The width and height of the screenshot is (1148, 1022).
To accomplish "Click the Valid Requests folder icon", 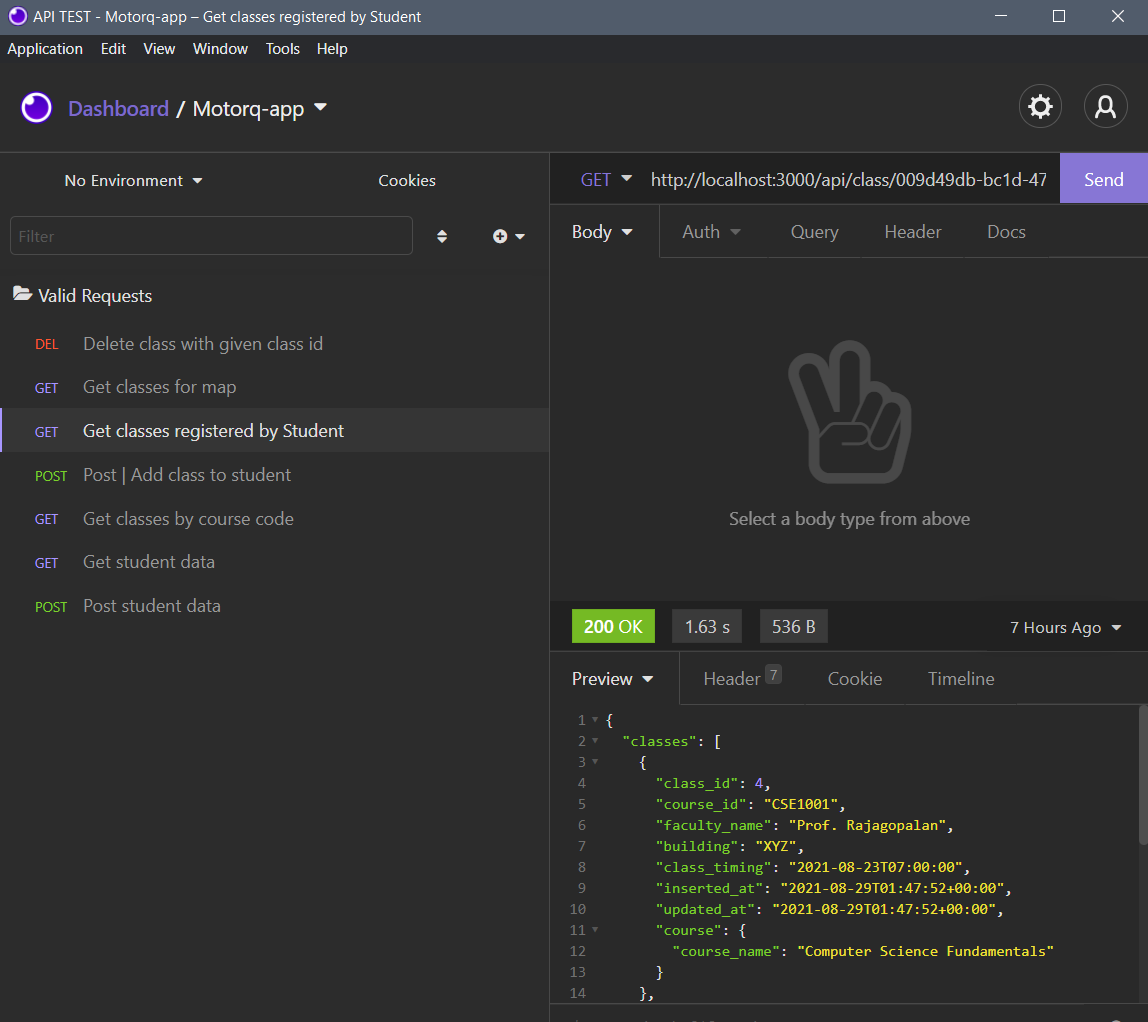I will pos(22,294).
